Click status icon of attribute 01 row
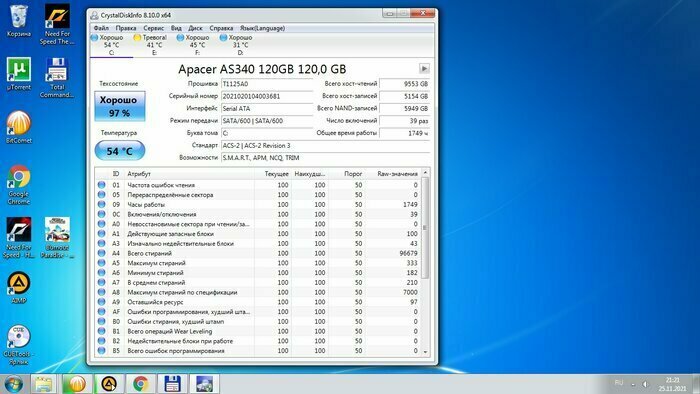This screenshot has width=700, height=394. (x=101, y=185)
